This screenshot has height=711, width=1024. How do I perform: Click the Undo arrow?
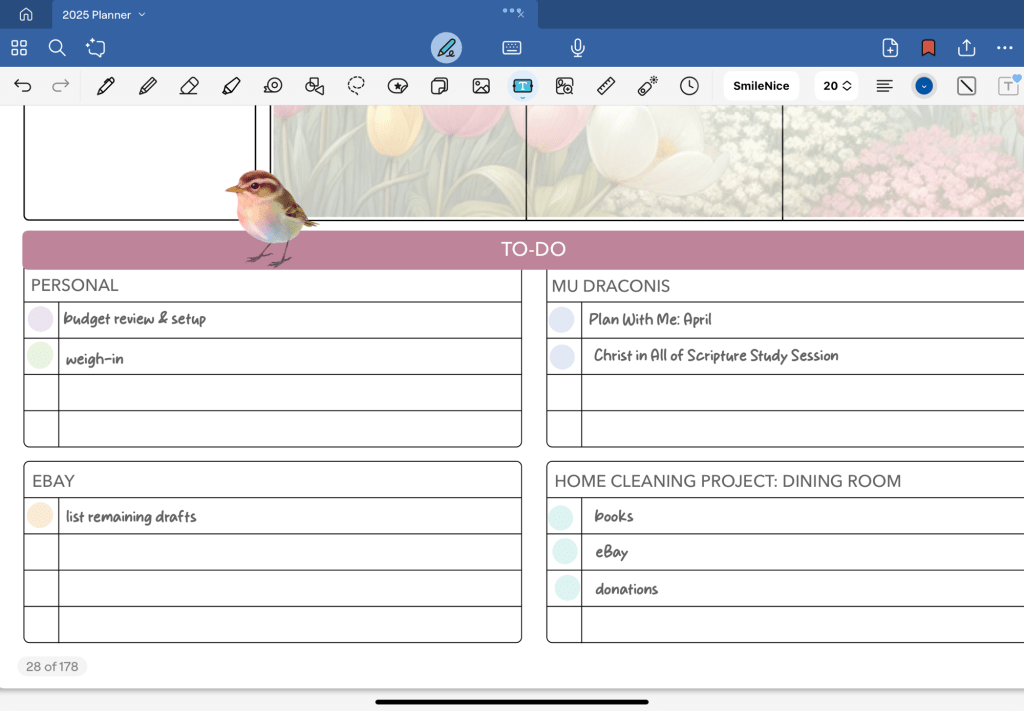[22, 86]
